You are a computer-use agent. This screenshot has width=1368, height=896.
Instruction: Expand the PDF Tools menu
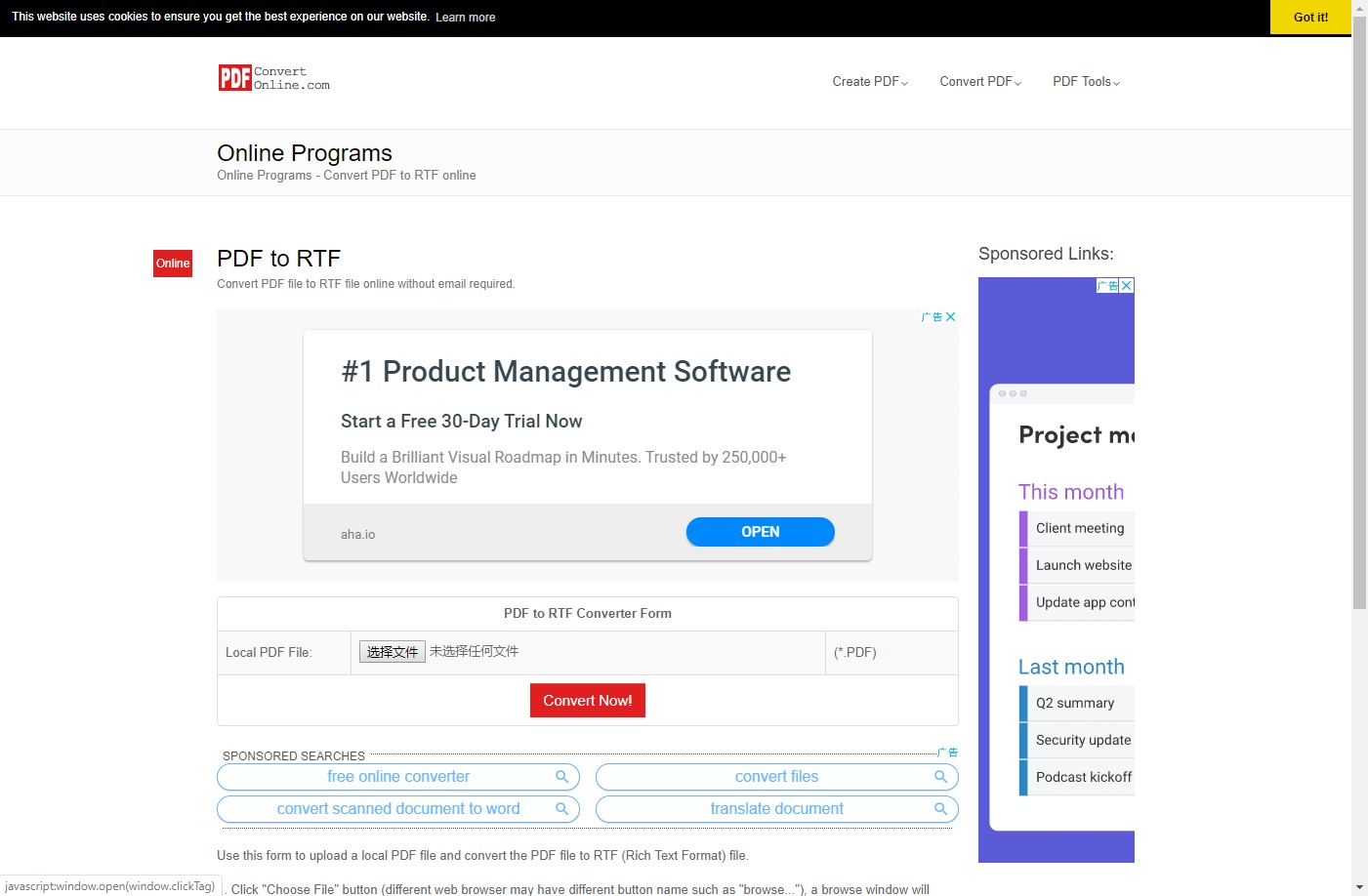[1086, 82]
